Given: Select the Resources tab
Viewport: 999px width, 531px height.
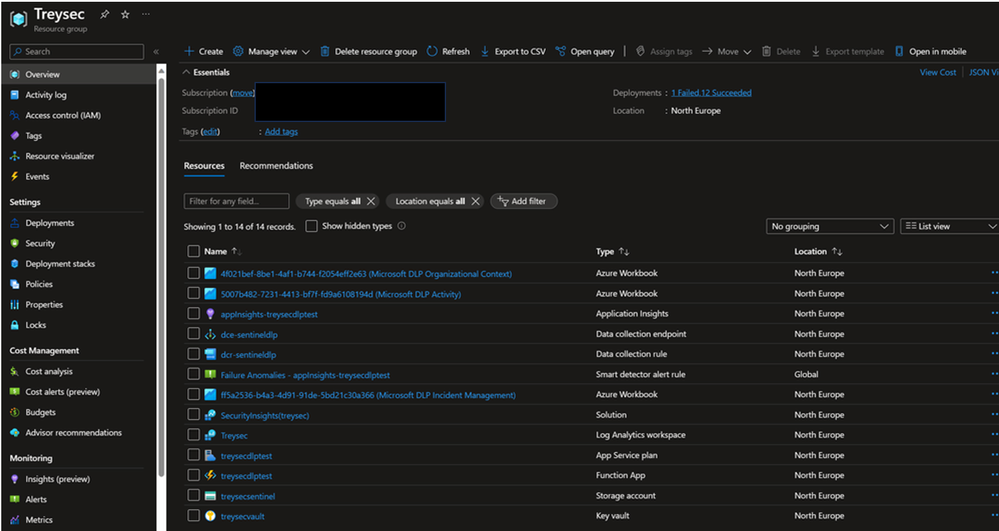Looking at the screenshot, I should tap(204, 166).
